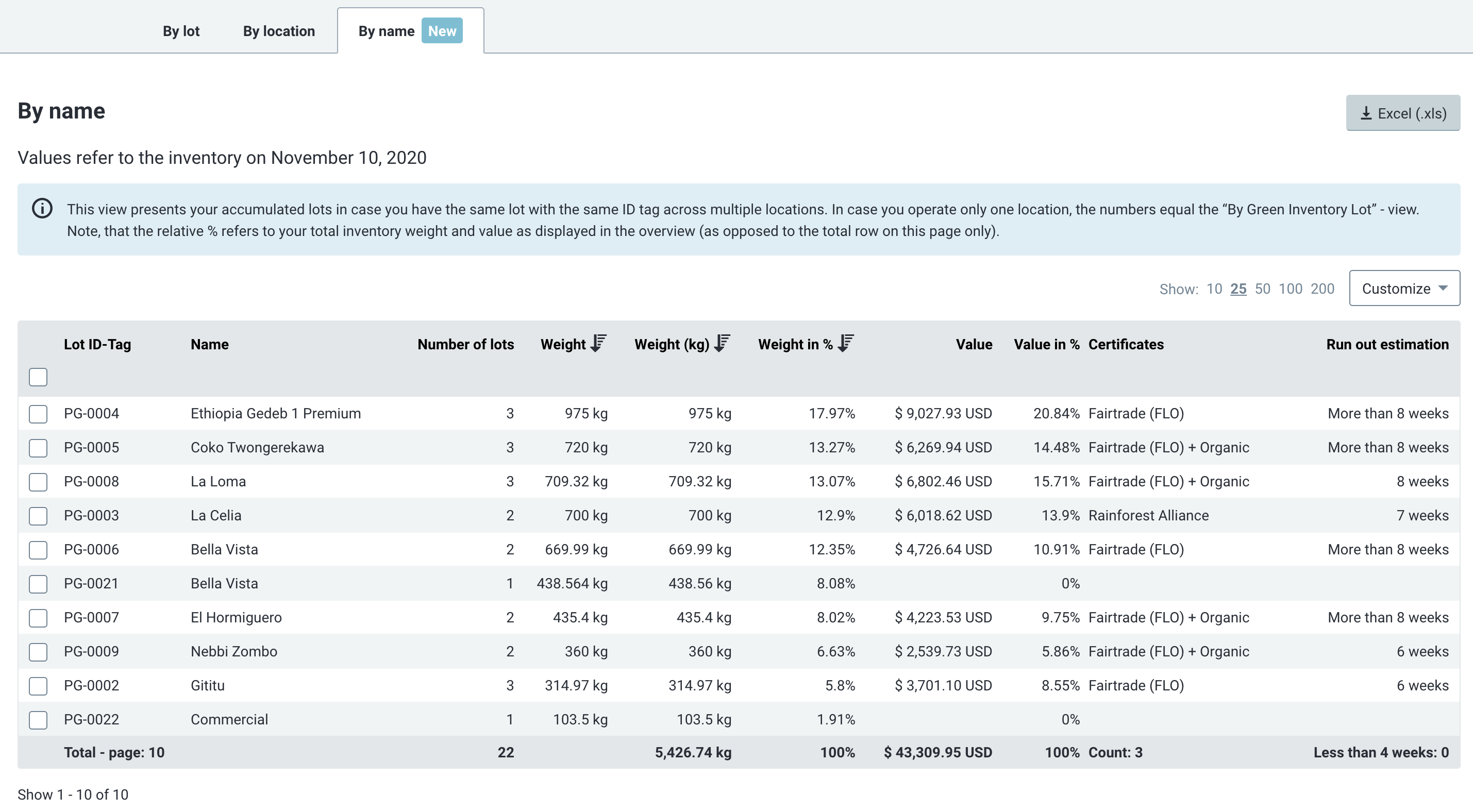
Task: Click the Number of lots column header
Action: pyautogui.click(x=465, y=344)
